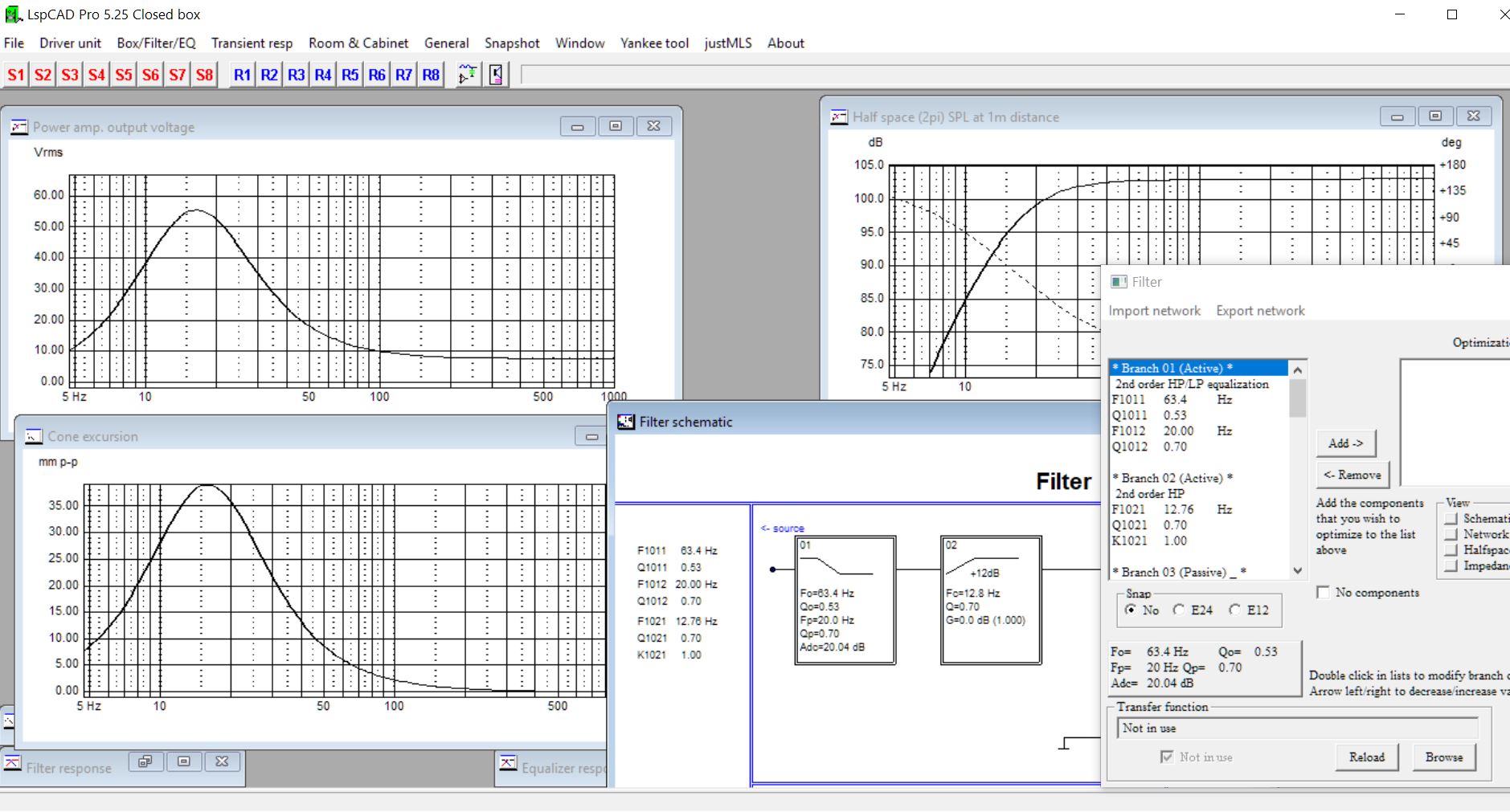Viewport: 1510px width, 812px height.
Task: Click the R3 recall toolbar button
Action: coord(297,75)
